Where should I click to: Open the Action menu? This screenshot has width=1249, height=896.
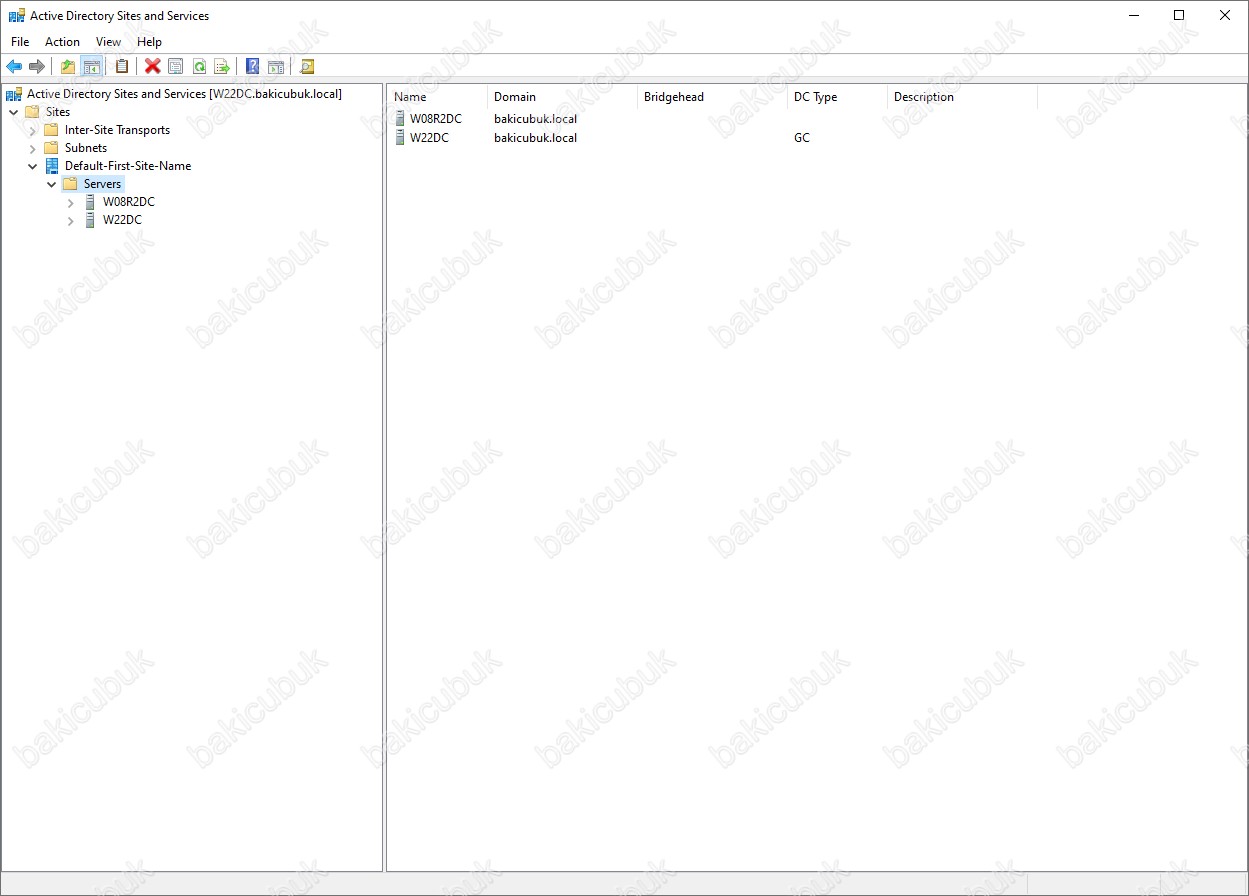click(x=62, y=42)
